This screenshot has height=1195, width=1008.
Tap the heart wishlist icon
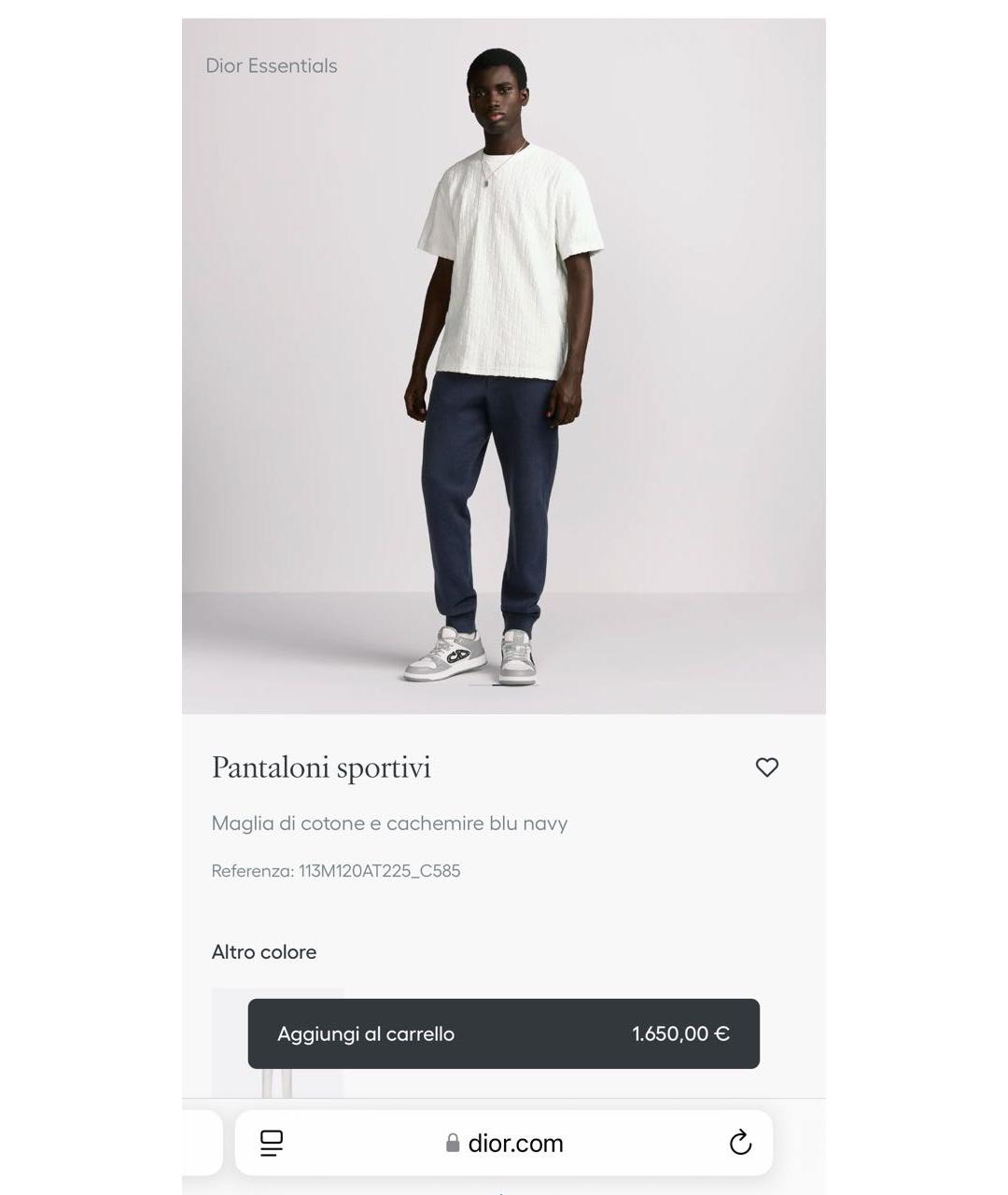point(767,767)
